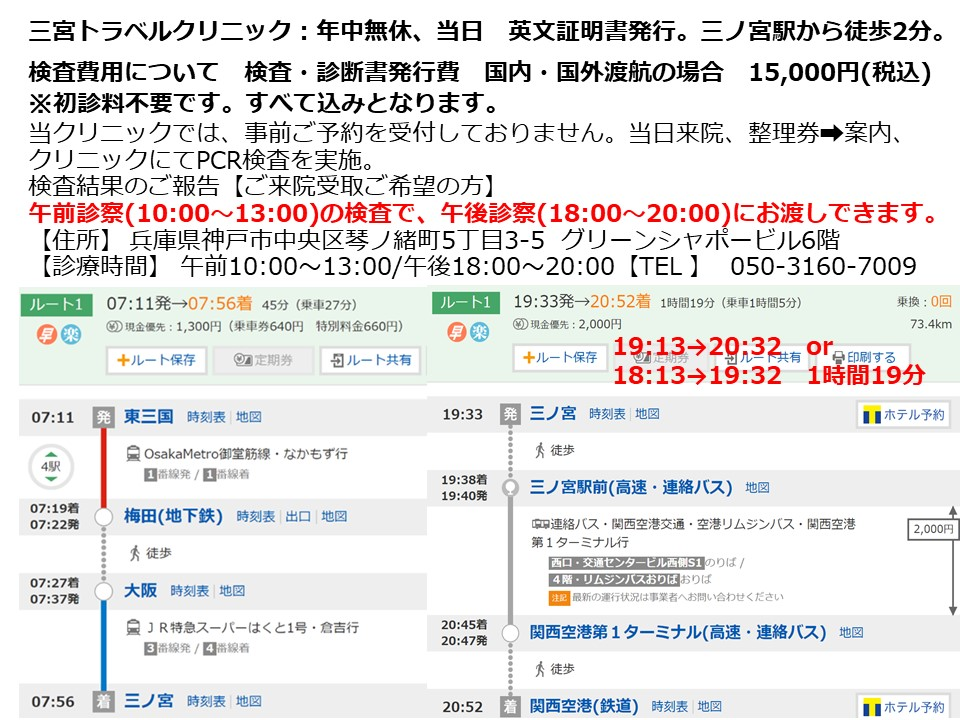Click the right ルート1 green label

coord(465,302)
